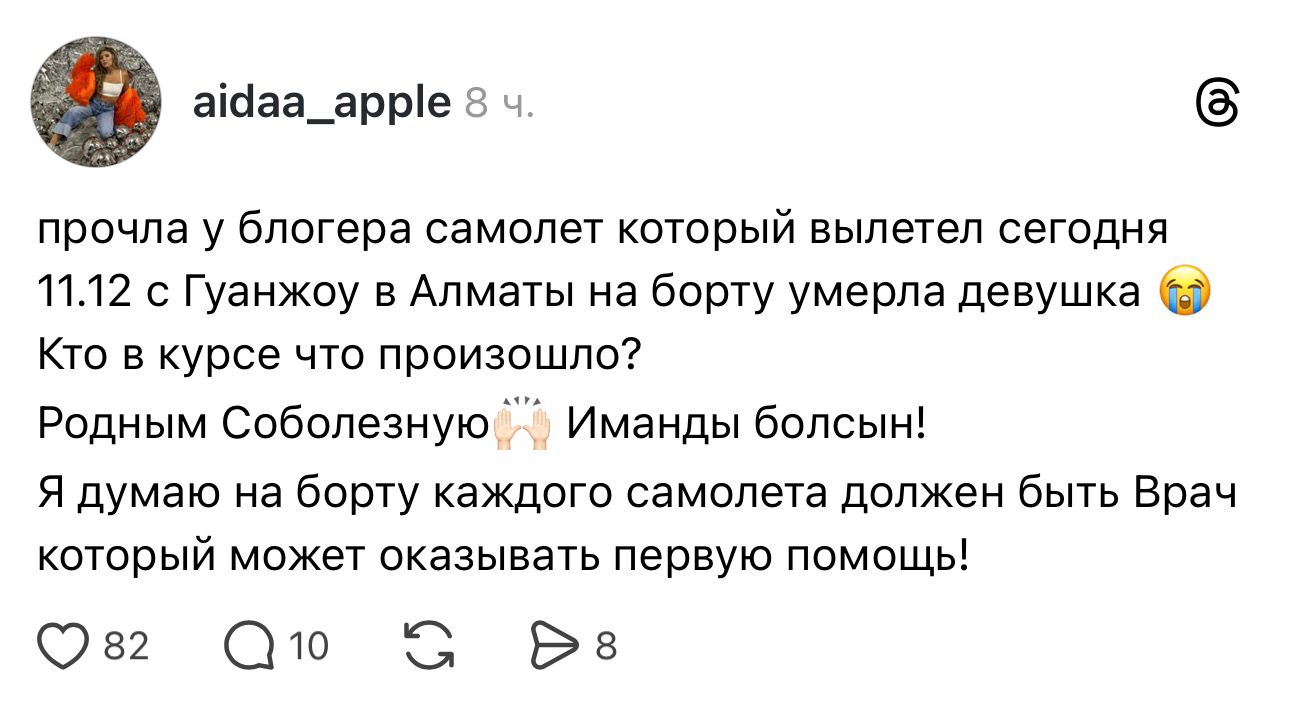Like the post with the heart icon
The image size is (1290, 704).
click(64, 646)
